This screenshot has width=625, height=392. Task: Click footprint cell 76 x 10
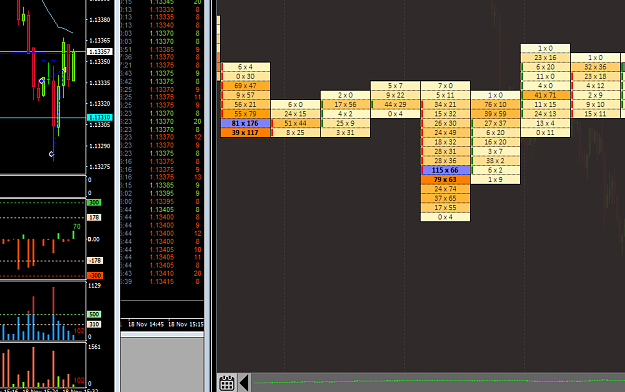click(495, 104)
